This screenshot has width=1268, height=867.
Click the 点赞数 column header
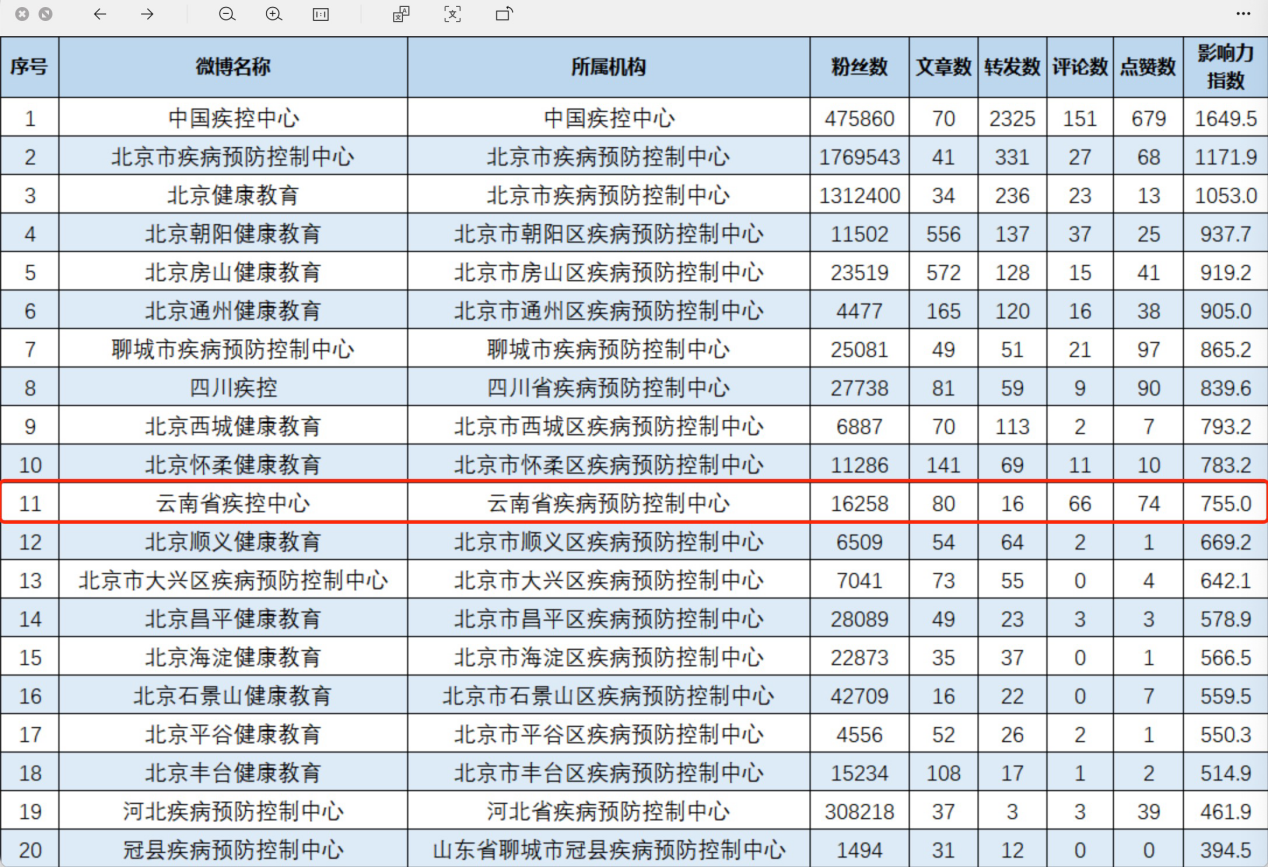tap(1148, 68)
